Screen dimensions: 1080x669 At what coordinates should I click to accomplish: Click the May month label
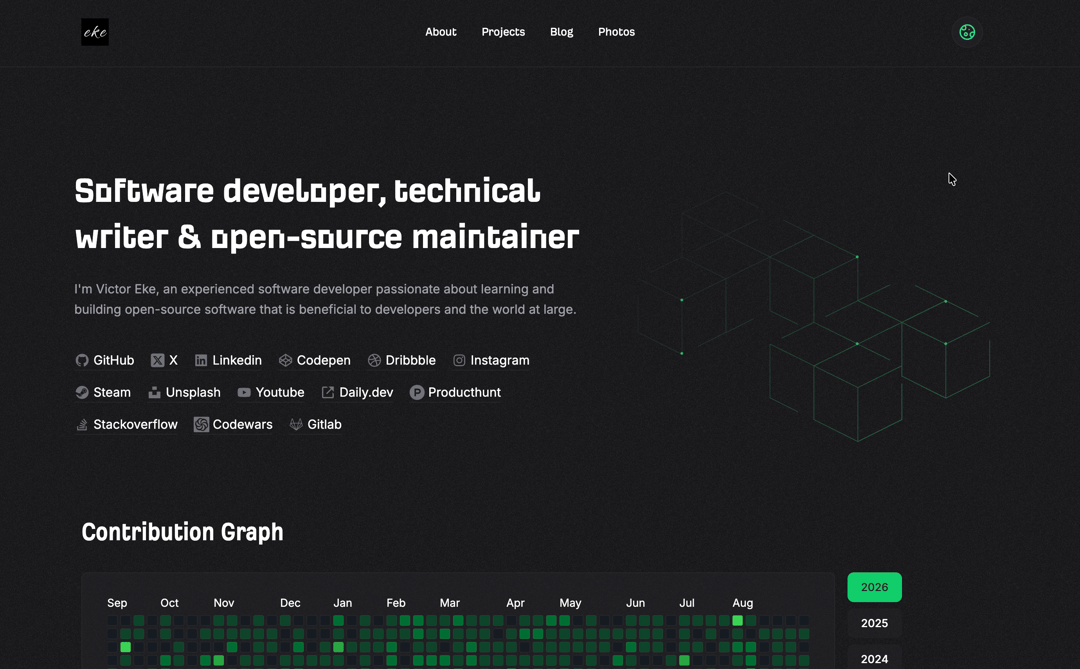[x=570, y=603]
